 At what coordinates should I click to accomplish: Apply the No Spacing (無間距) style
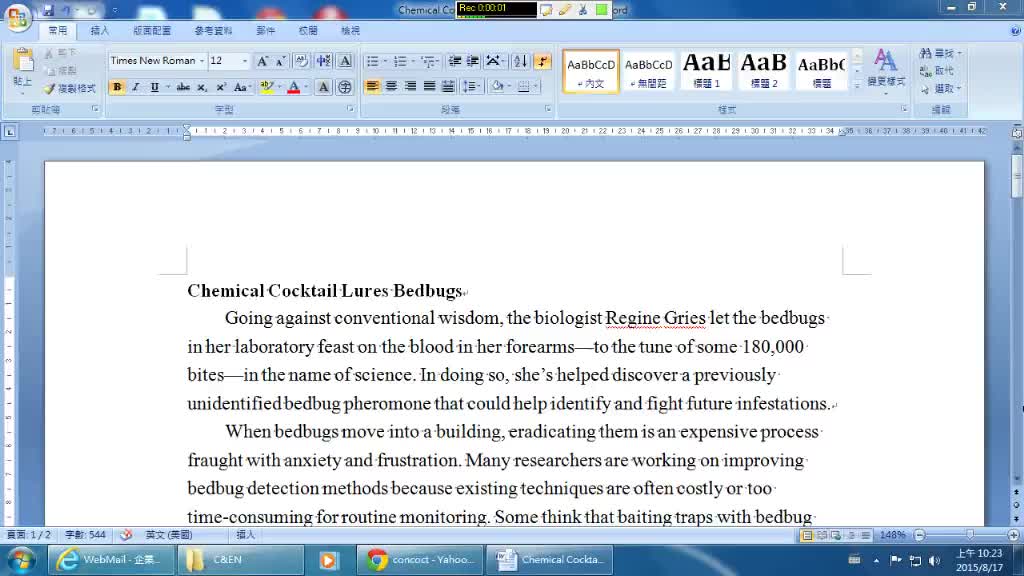[648, 72]
